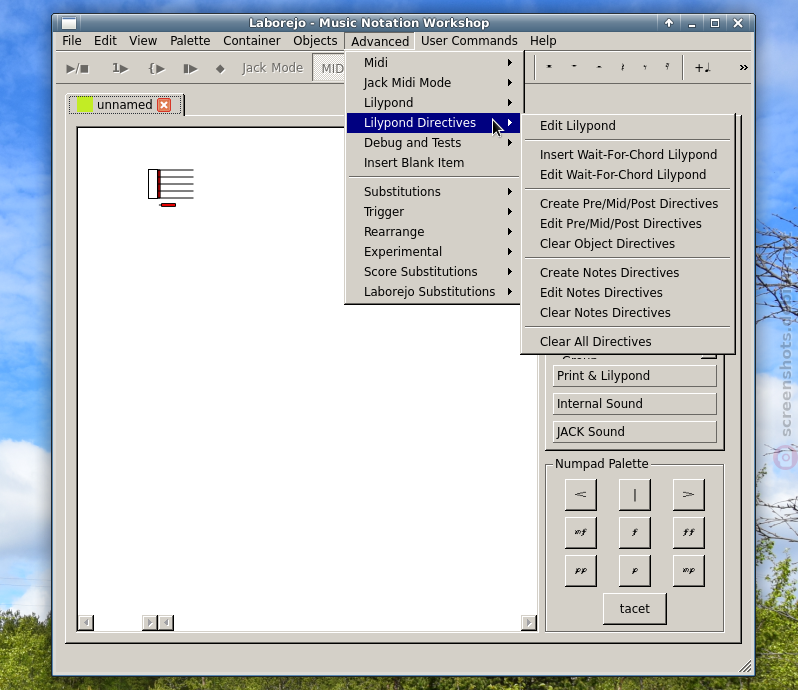Click the JACK Sound button
This screenshot has width=798, height=690.
point(635,432)
